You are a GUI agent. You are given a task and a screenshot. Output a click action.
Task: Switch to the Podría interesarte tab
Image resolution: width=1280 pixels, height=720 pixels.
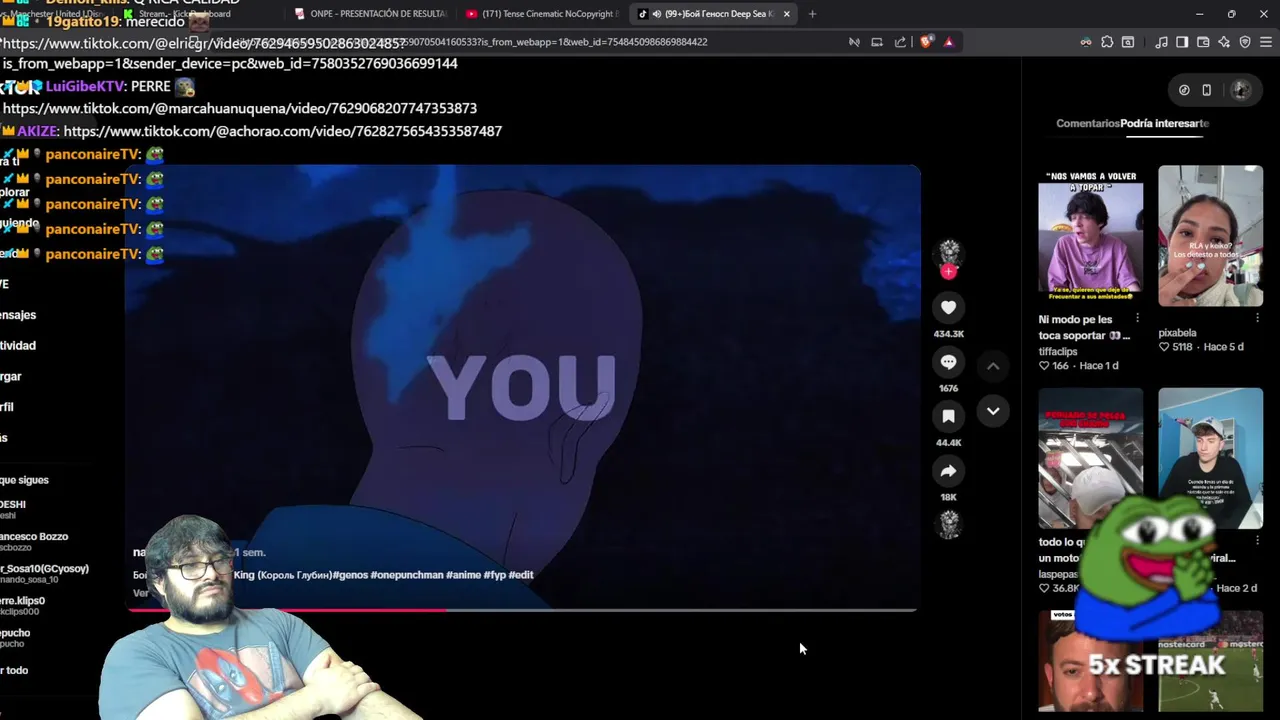point(1165,123)
